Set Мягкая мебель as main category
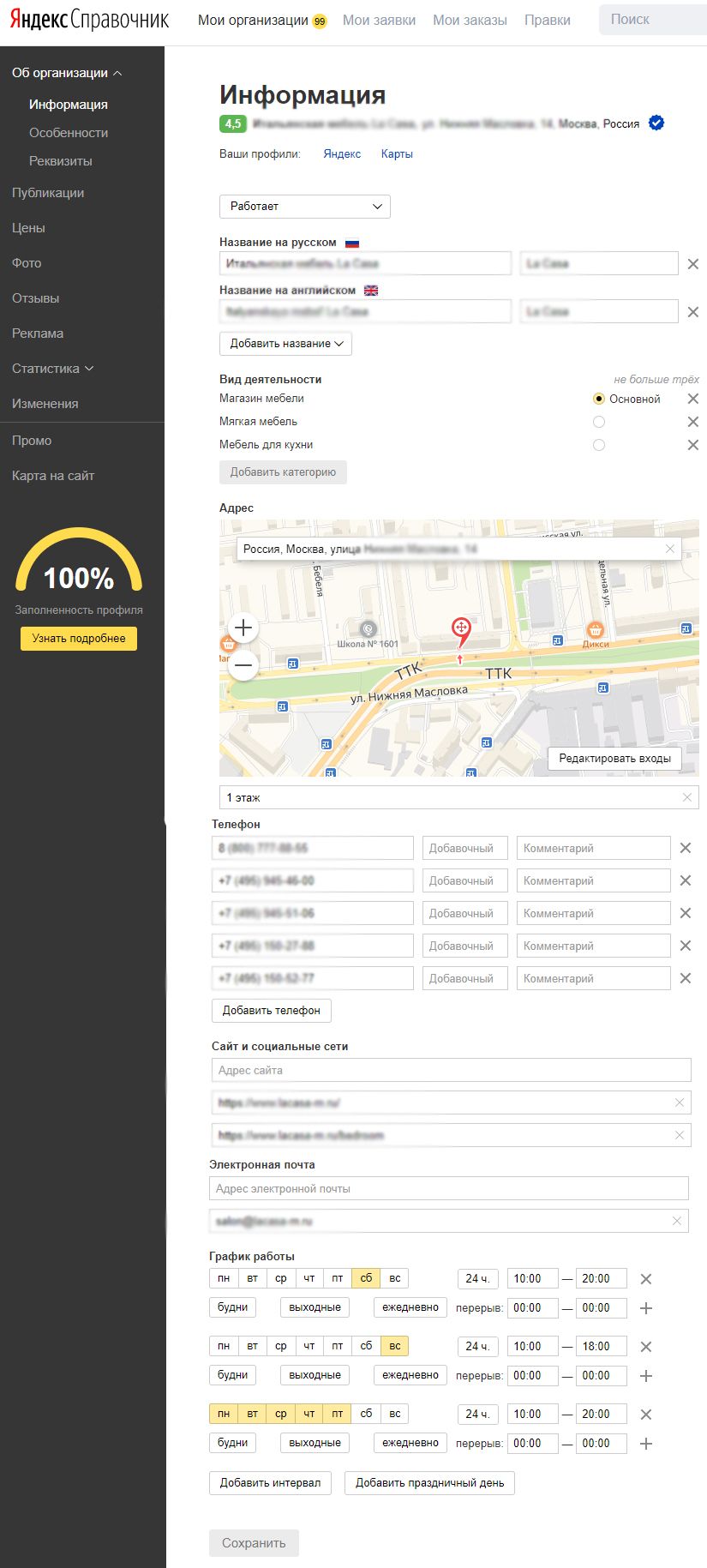 [x=599, y=422]
